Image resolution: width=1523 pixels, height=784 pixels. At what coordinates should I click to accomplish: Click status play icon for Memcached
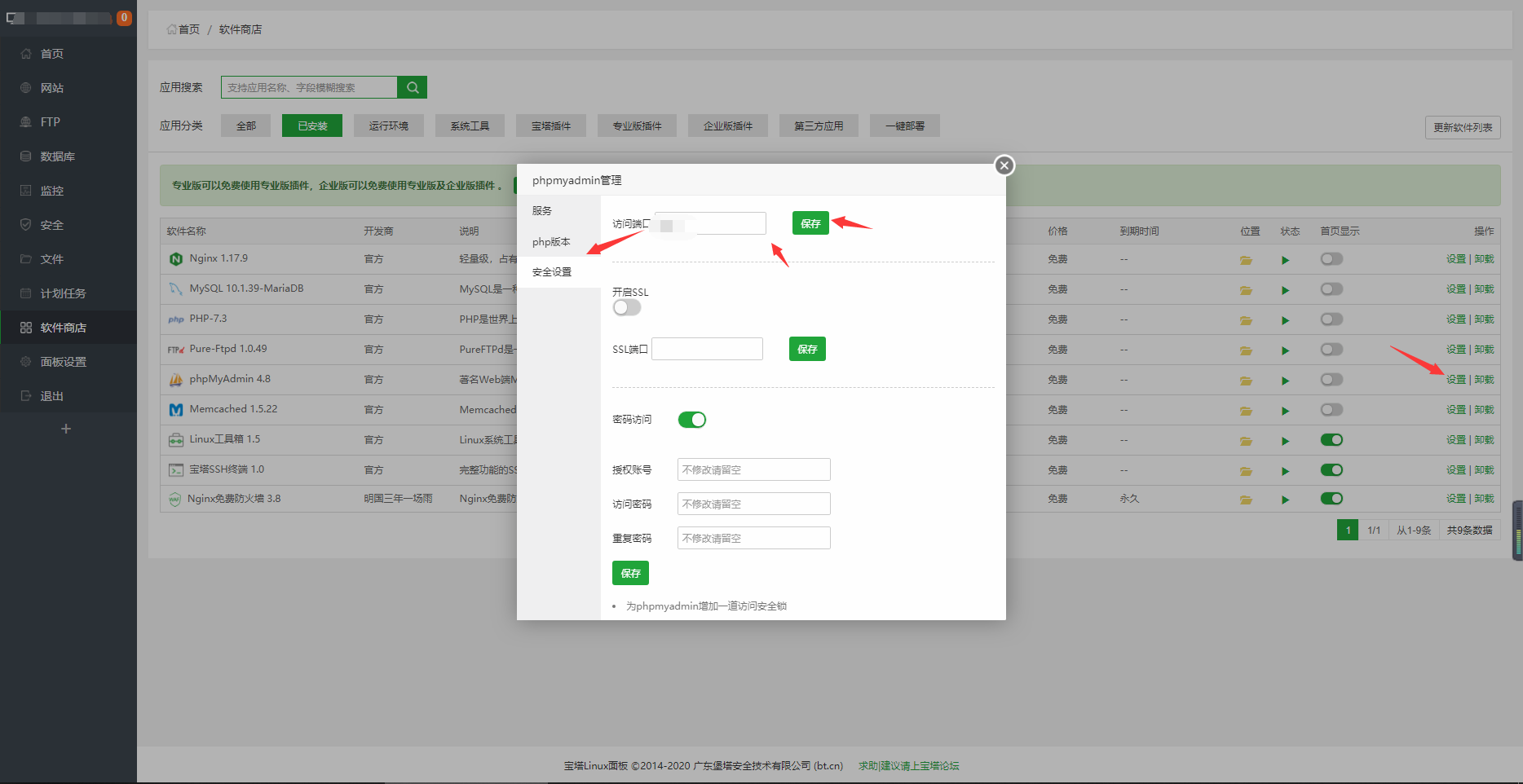coord(1286,411)
